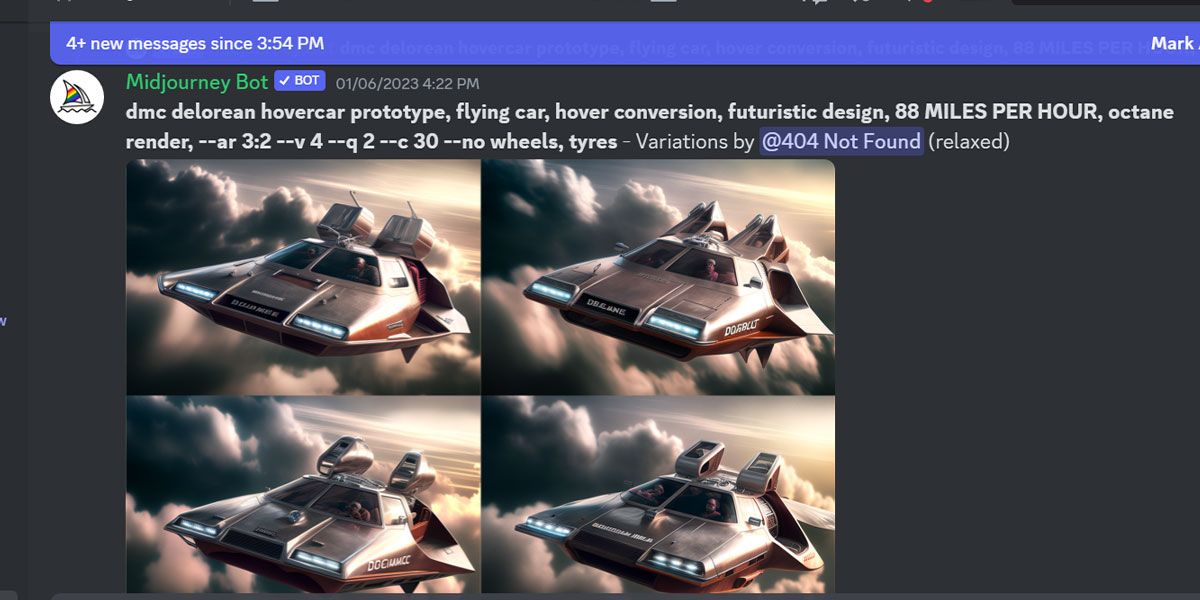Click the Midjourney Bot sailboat avatar
1200x600 pixels.
(75, 97)
